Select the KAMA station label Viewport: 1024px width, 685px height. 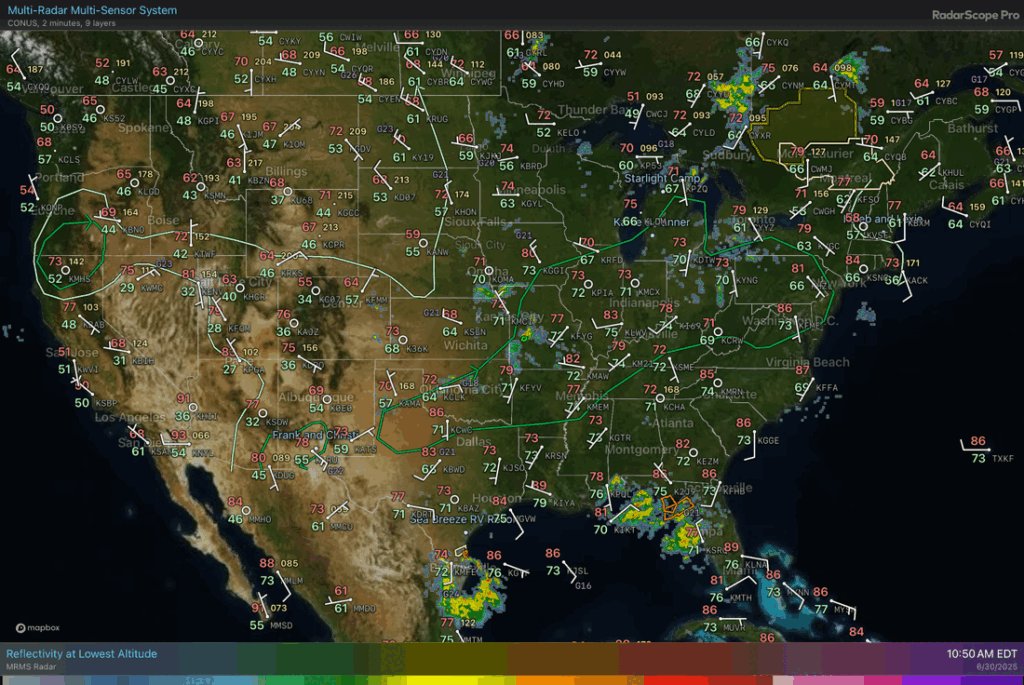[x=409, y=404]
